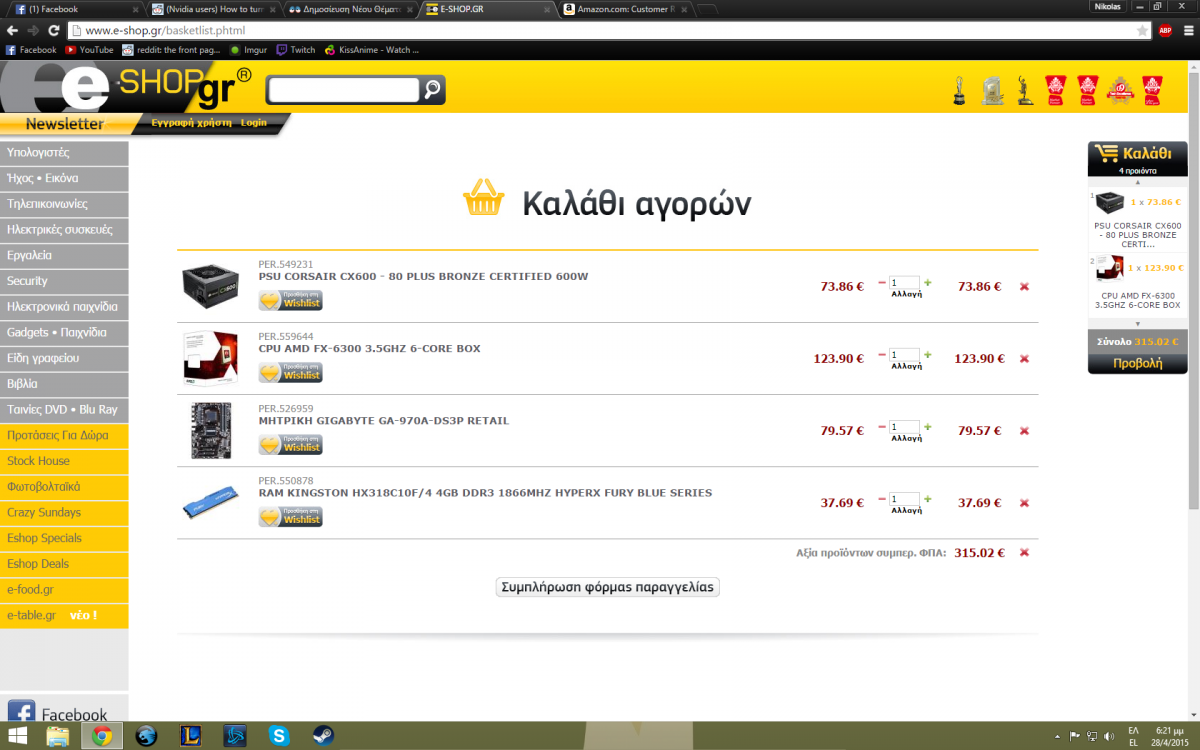Open Twitch bookmark
The width and height of the screenshot is (1200, 750).
pyautogui.click(x=295, y=49)
